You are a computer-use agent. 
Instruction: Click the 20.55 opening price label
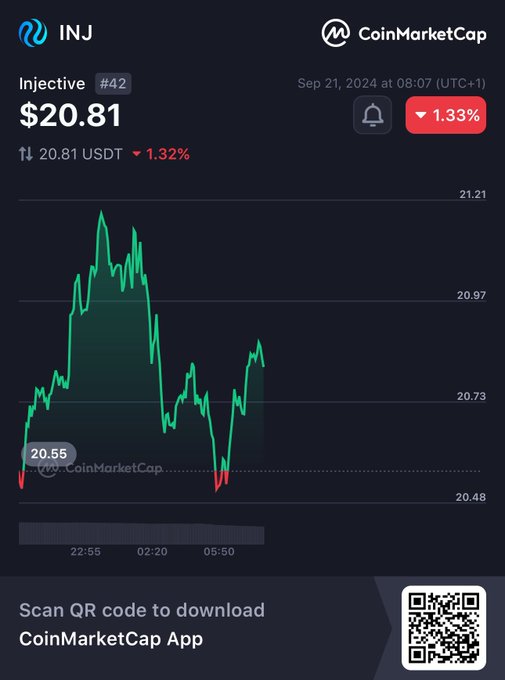point(49,454)
